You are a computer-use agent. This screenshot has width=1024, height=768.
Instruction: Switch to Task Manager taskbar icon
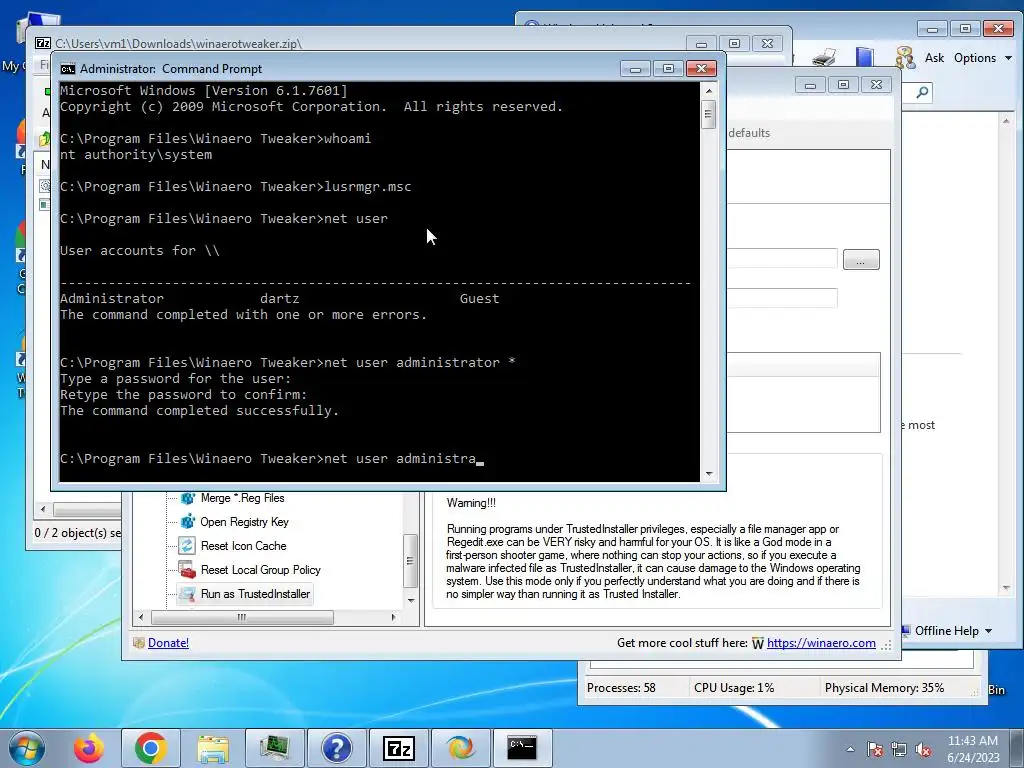pyautogui.click(x=274, y=748)
